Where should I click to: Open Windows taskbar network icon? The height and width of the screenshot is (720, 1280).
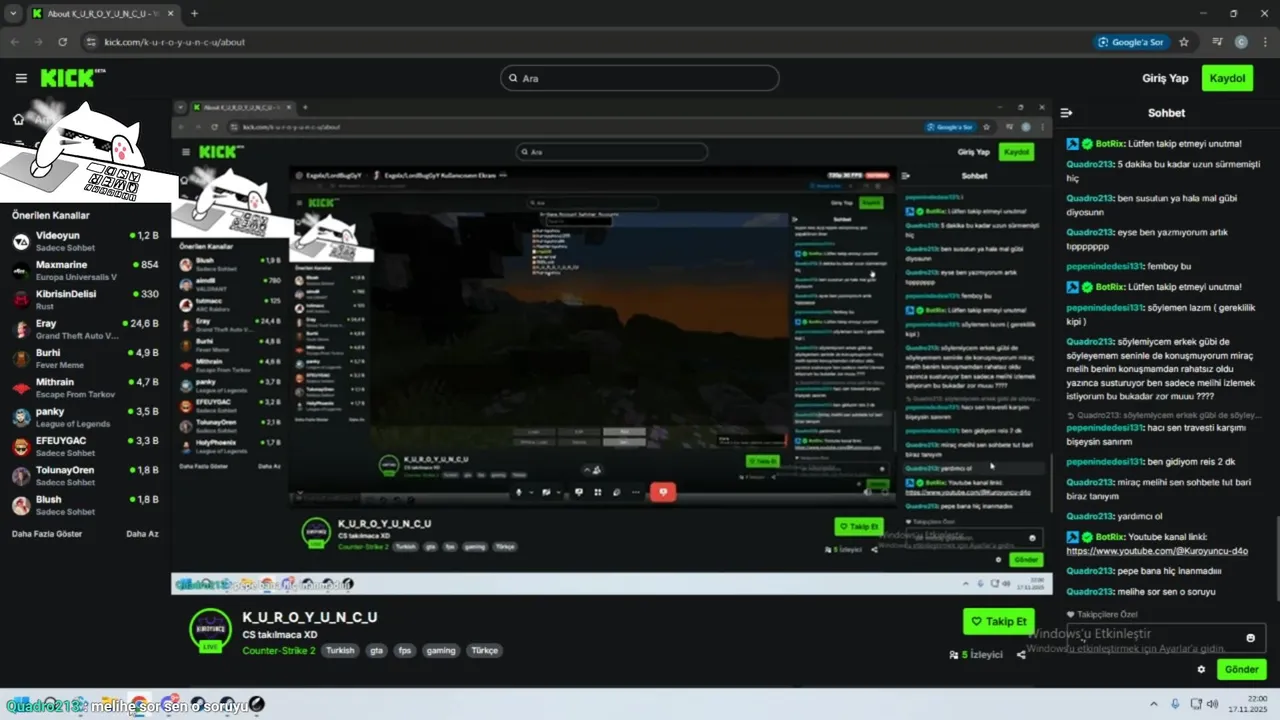(x=1195, y=704)
